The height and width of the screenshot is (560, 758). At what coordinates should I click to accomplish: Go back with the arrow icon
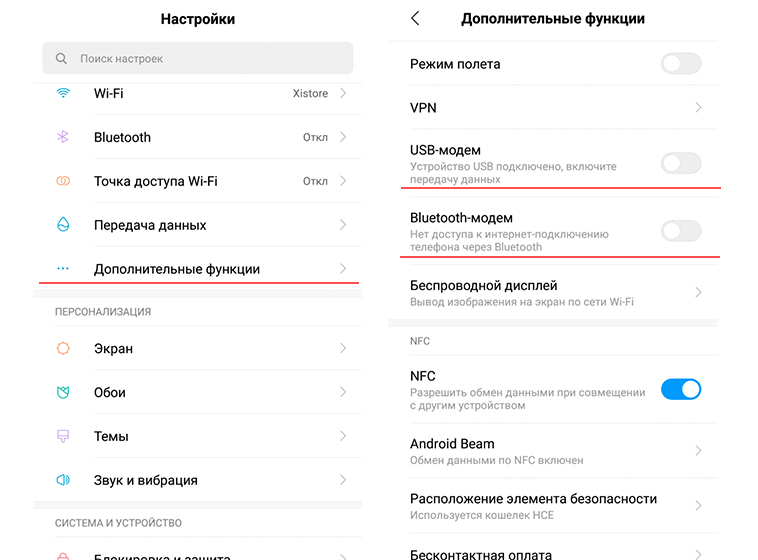pos(415,18)
